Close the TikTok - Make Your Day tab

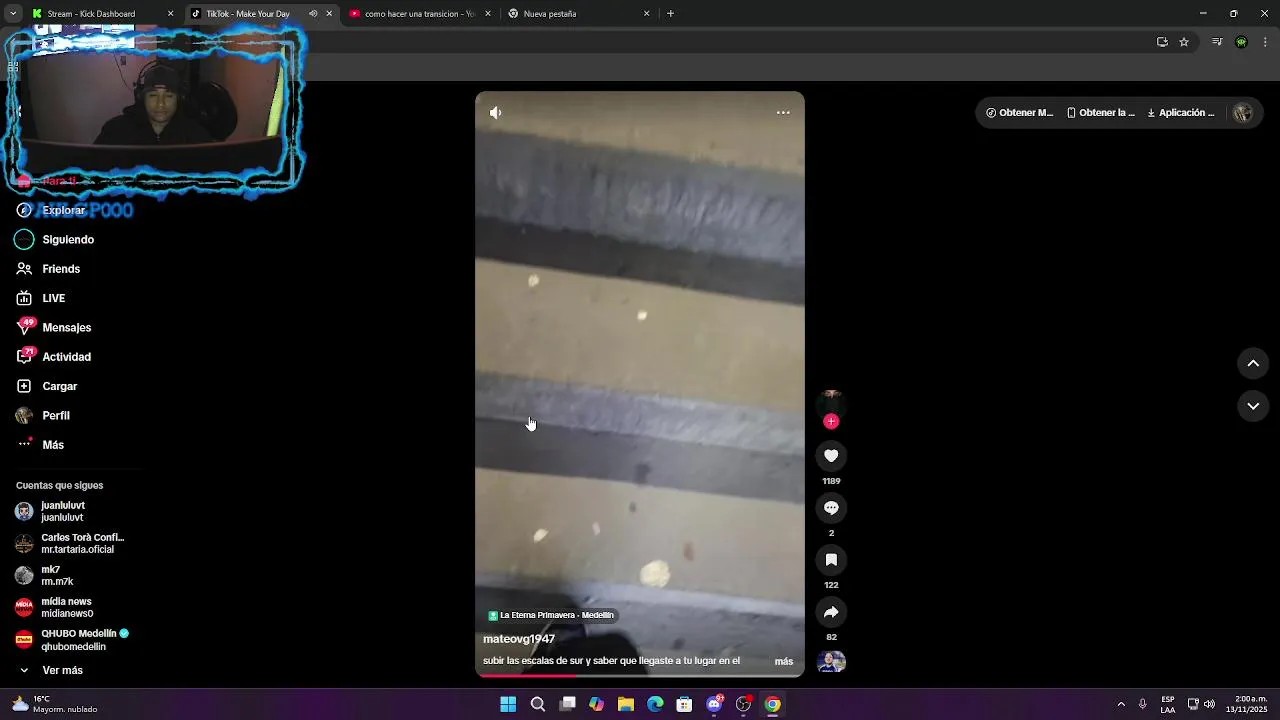click(x=329, y=14)
